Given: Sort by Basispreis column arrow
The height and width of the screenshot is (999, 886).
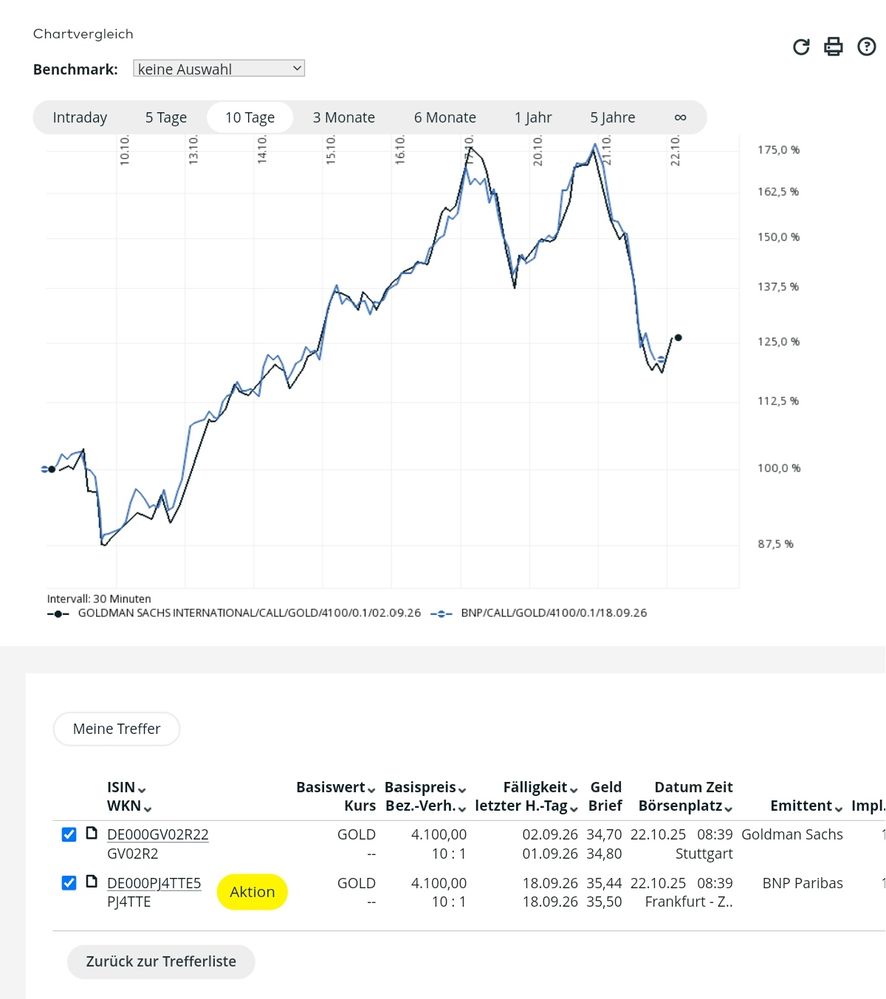Looking at the screenshot, I should click(462, 790).
